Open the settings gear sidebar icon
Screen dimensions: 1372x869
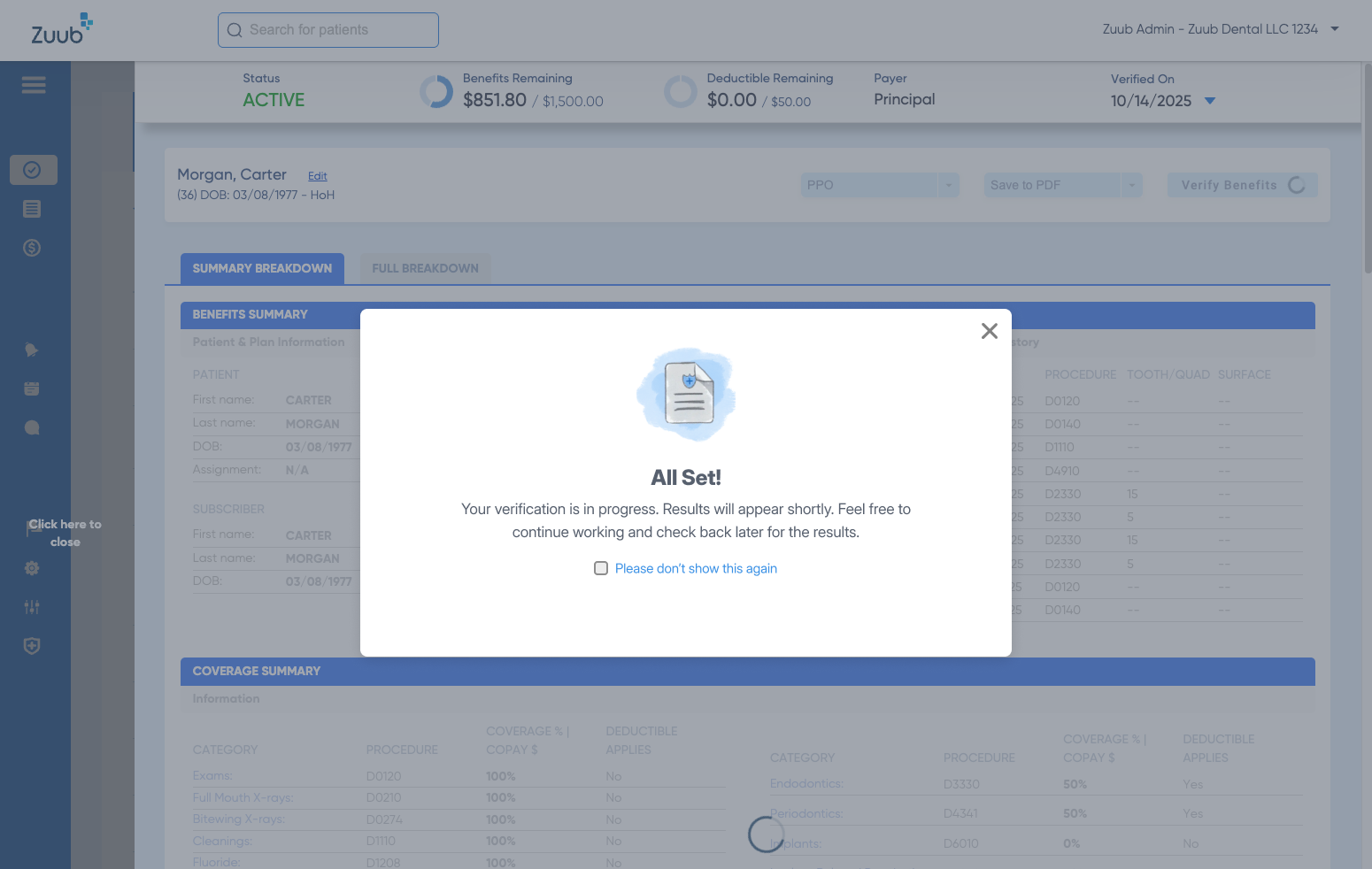pos(32,568)
